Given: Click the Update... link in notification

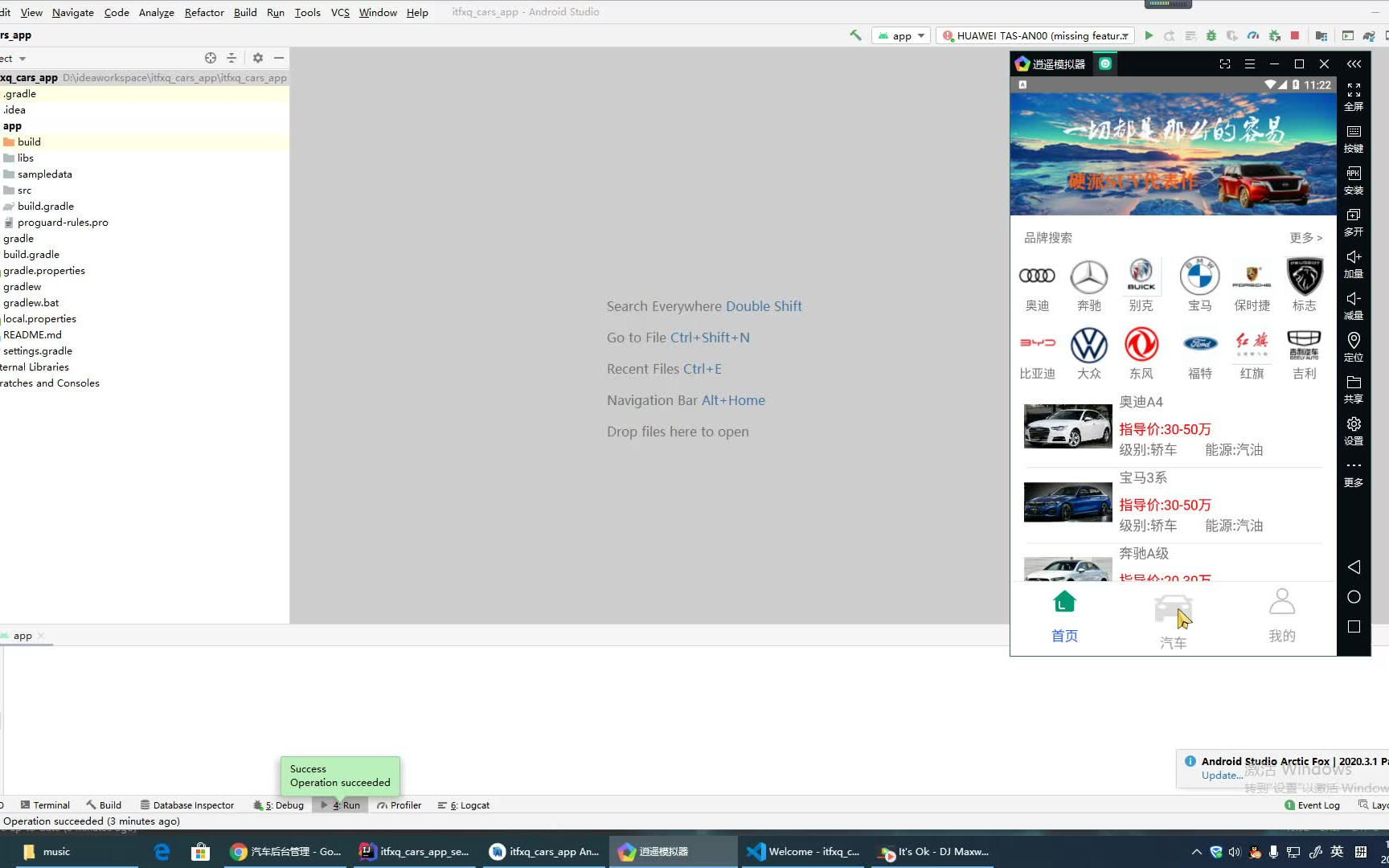Looking at the screenshot, I should [1222, 775].
